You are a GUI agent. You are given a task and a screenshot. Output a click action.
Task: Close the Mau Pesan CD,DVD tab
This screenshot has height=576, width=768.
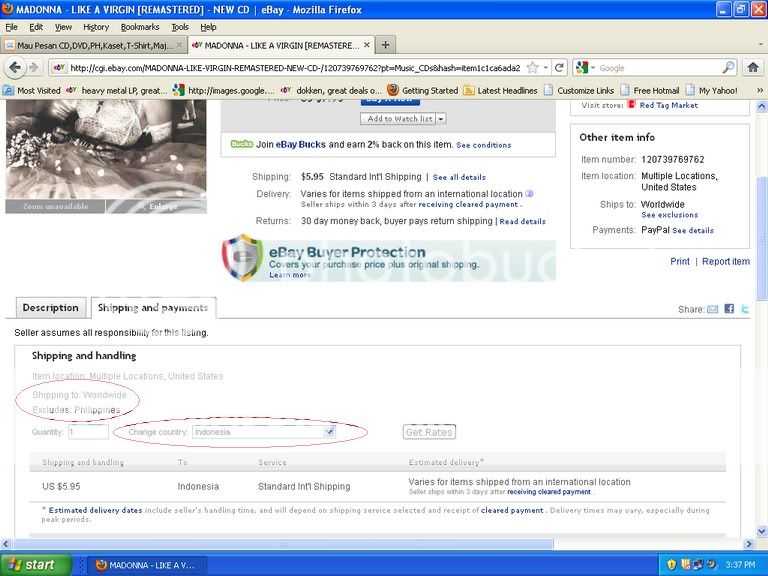[x=179, y=45]
